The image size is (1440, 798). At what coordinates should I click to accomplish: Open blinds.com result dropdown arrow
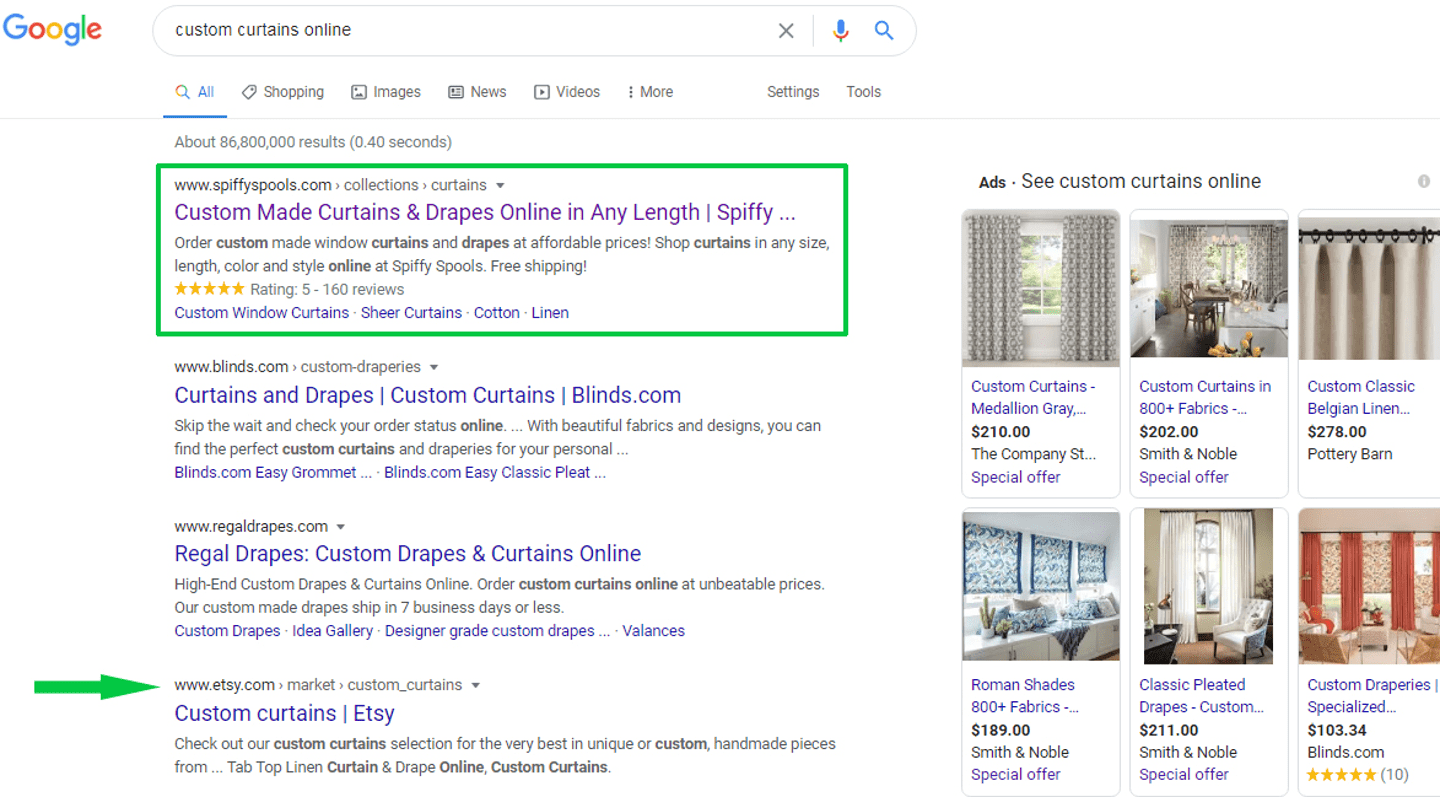434,368
